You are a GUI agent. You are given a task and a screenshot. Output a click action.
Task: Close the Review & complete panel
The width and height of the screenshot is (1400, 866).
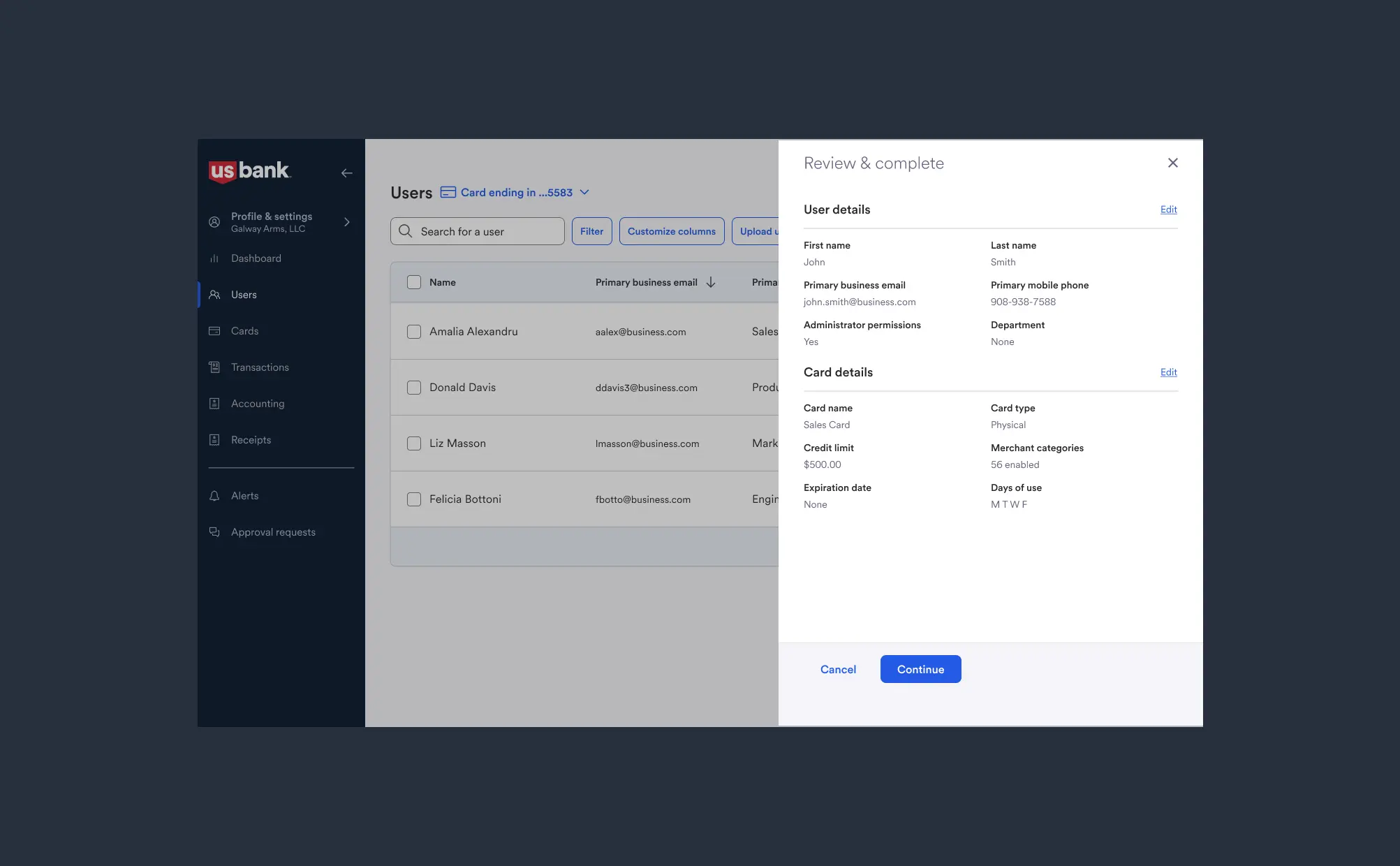click(1172, 163)
